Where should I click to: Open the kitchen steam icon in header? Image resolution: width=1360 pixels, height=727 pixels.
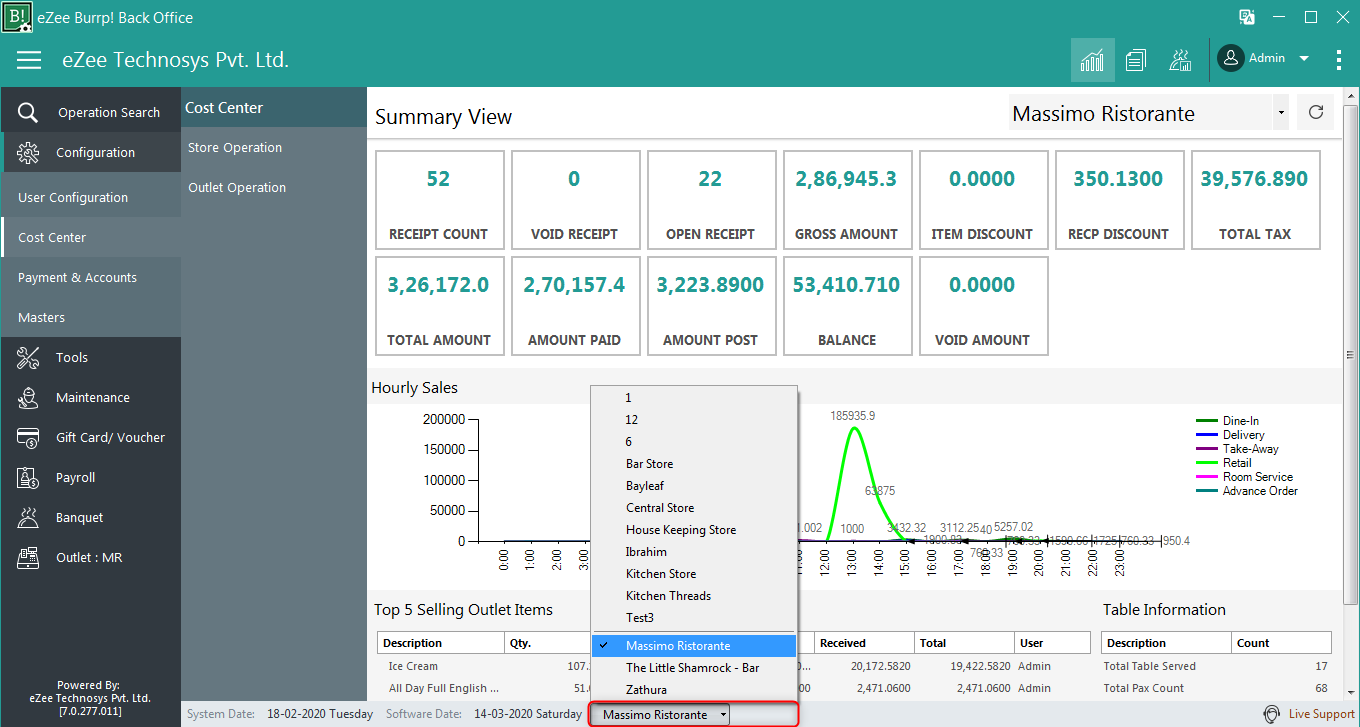pos(1180,60)
